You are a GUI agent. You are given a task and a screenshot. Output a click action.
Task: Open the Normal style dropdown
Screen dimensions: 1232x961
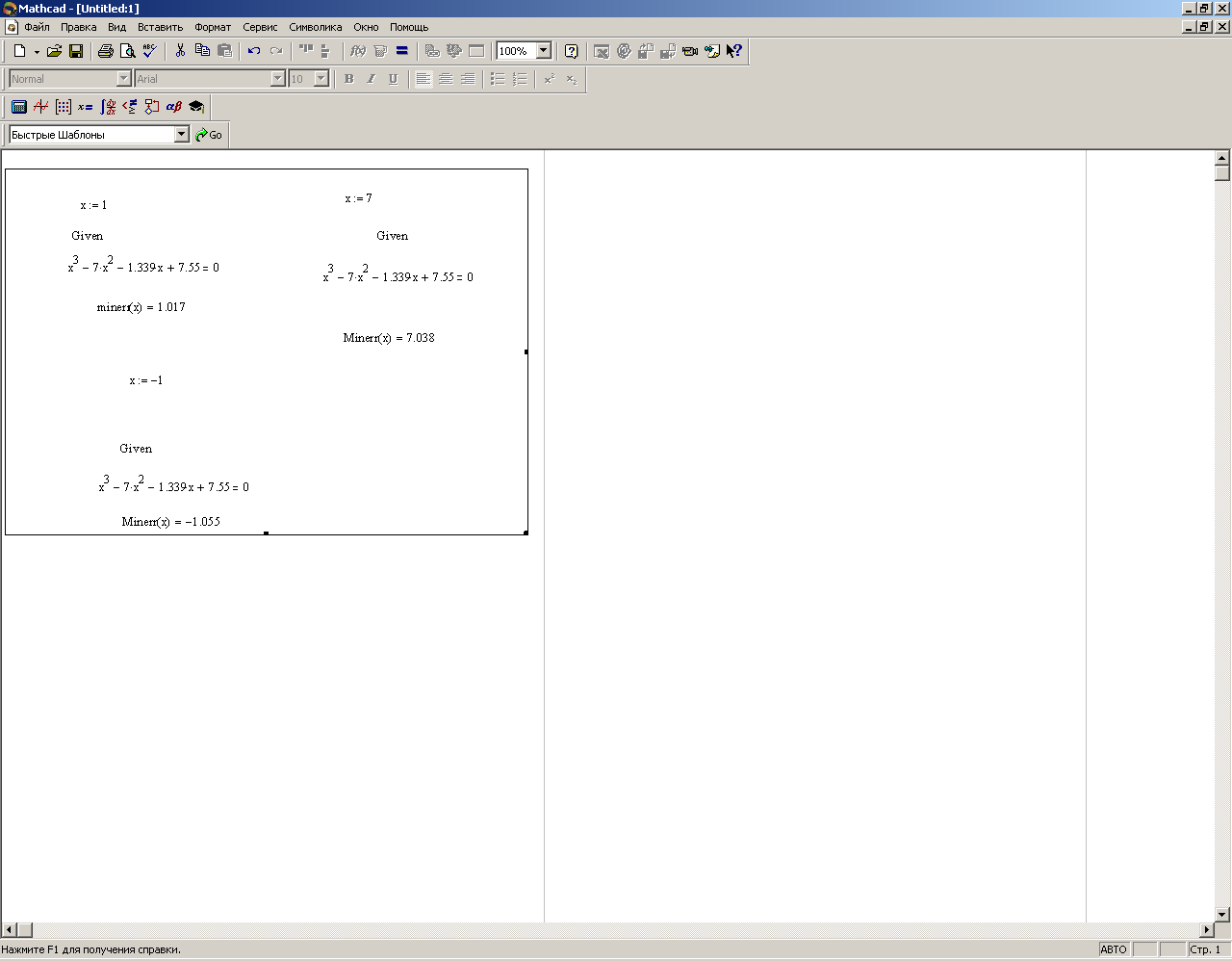pyautogui.click(x=123, y=79)
